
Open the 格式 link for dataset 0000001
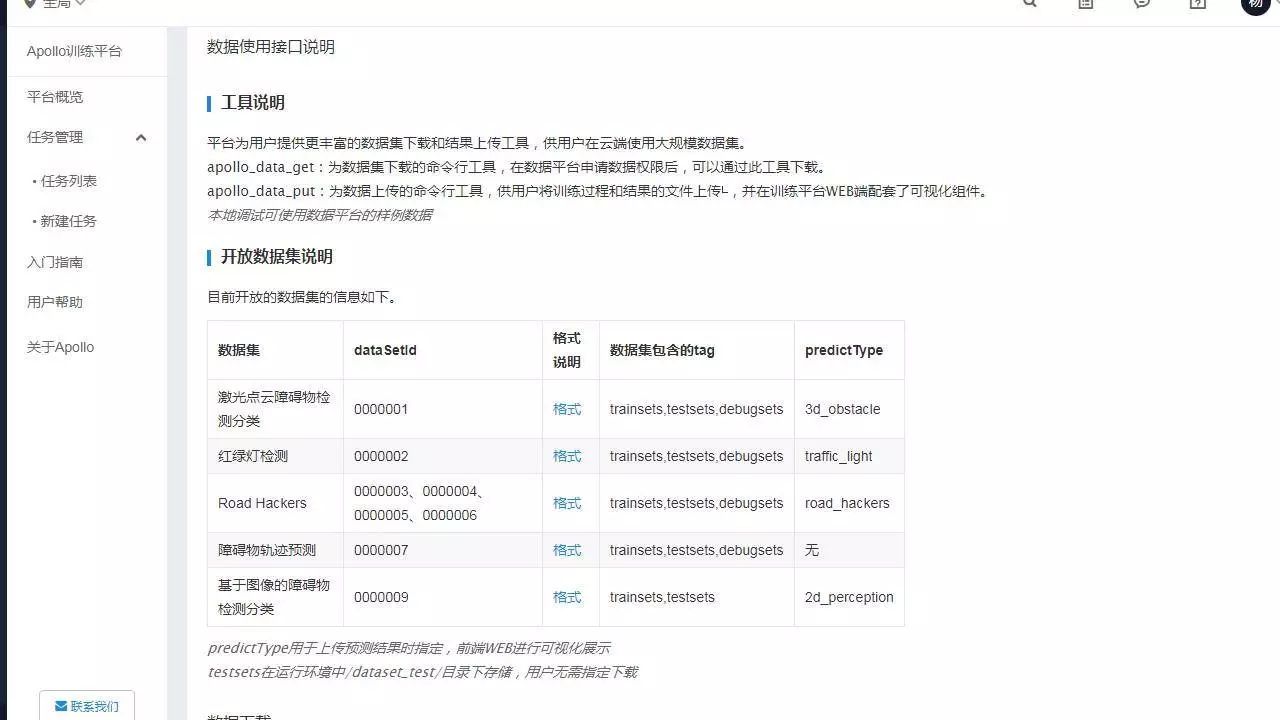567,409
